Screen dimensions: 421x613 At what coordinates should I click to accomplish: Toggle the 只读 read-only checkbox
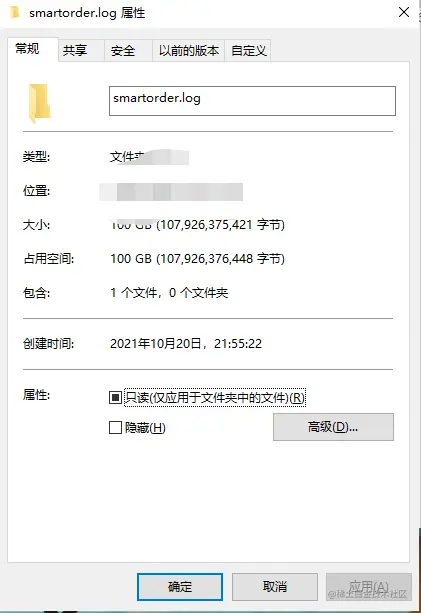click(115, 398)
